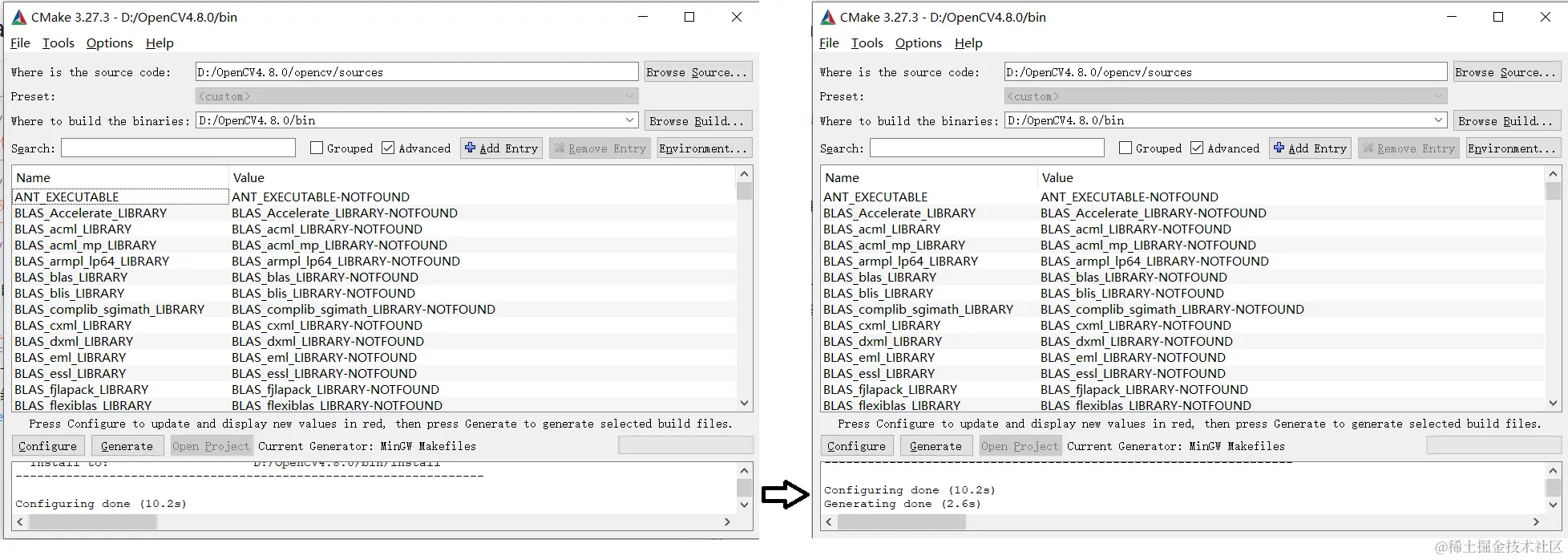Click Browse Build button in right window
The height and width of the screenshot is (560, 1568).
click(1506, 121)
